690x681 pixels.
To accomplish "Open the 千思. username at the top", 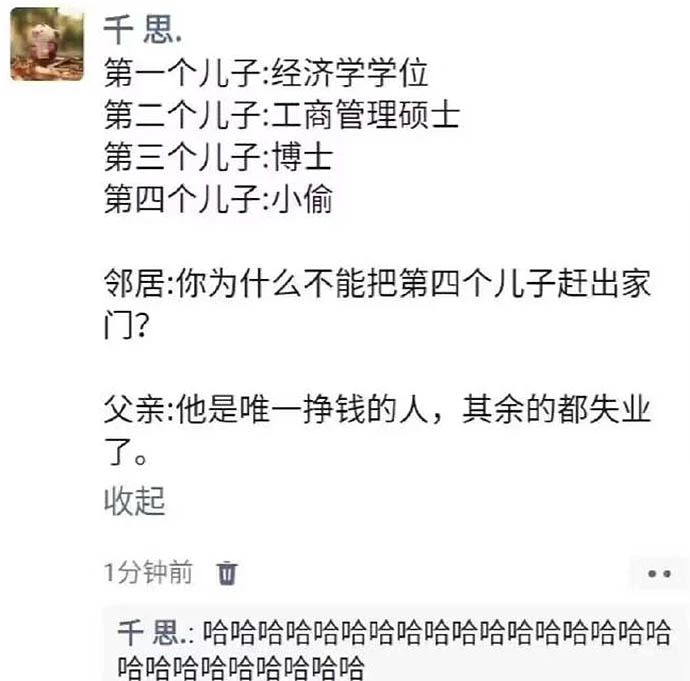I will pyautogui.click(x=142, y=29).
